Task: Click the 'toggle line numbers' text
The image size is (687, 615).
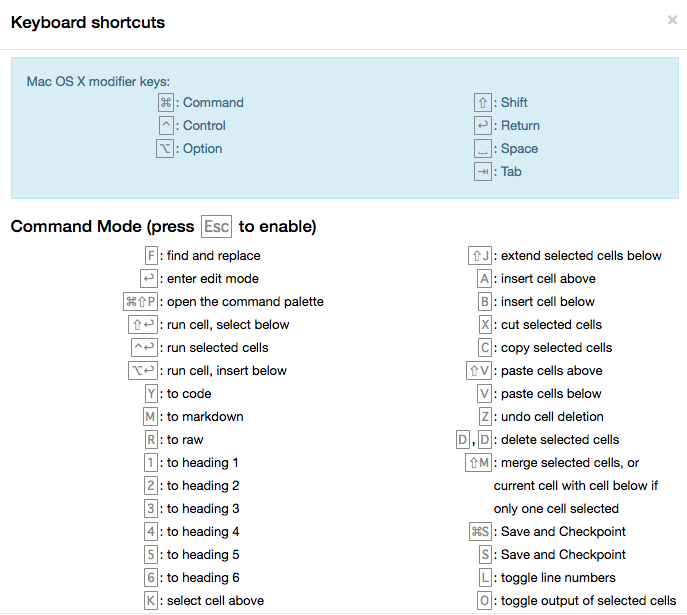Action: click(x=558, y=577)
